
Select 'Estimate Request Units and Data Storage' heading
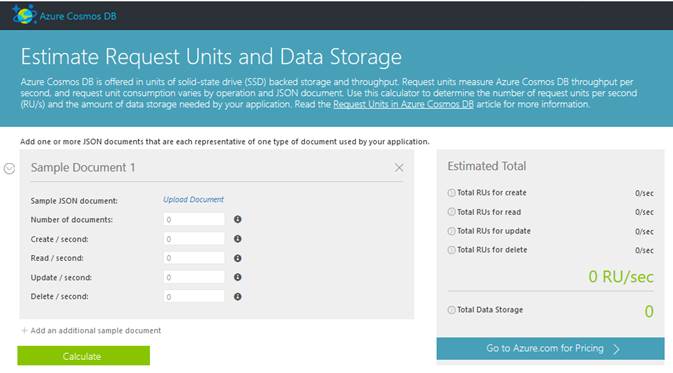click(211, 57)
